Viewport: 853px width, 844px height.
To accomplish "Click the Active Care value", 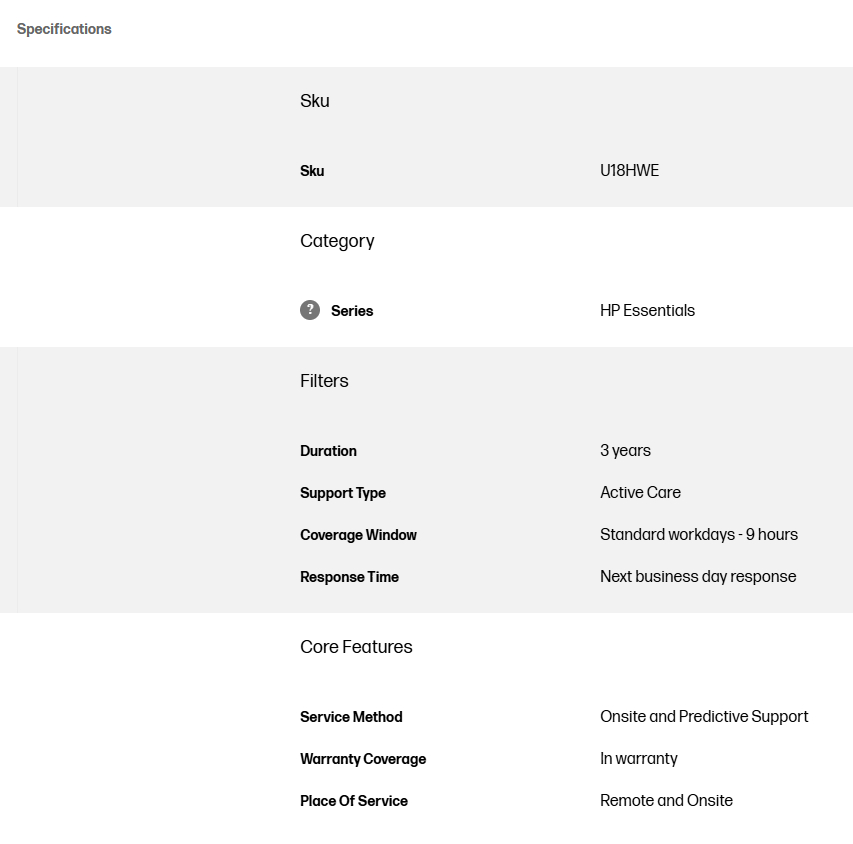I will tap(640, 492).
